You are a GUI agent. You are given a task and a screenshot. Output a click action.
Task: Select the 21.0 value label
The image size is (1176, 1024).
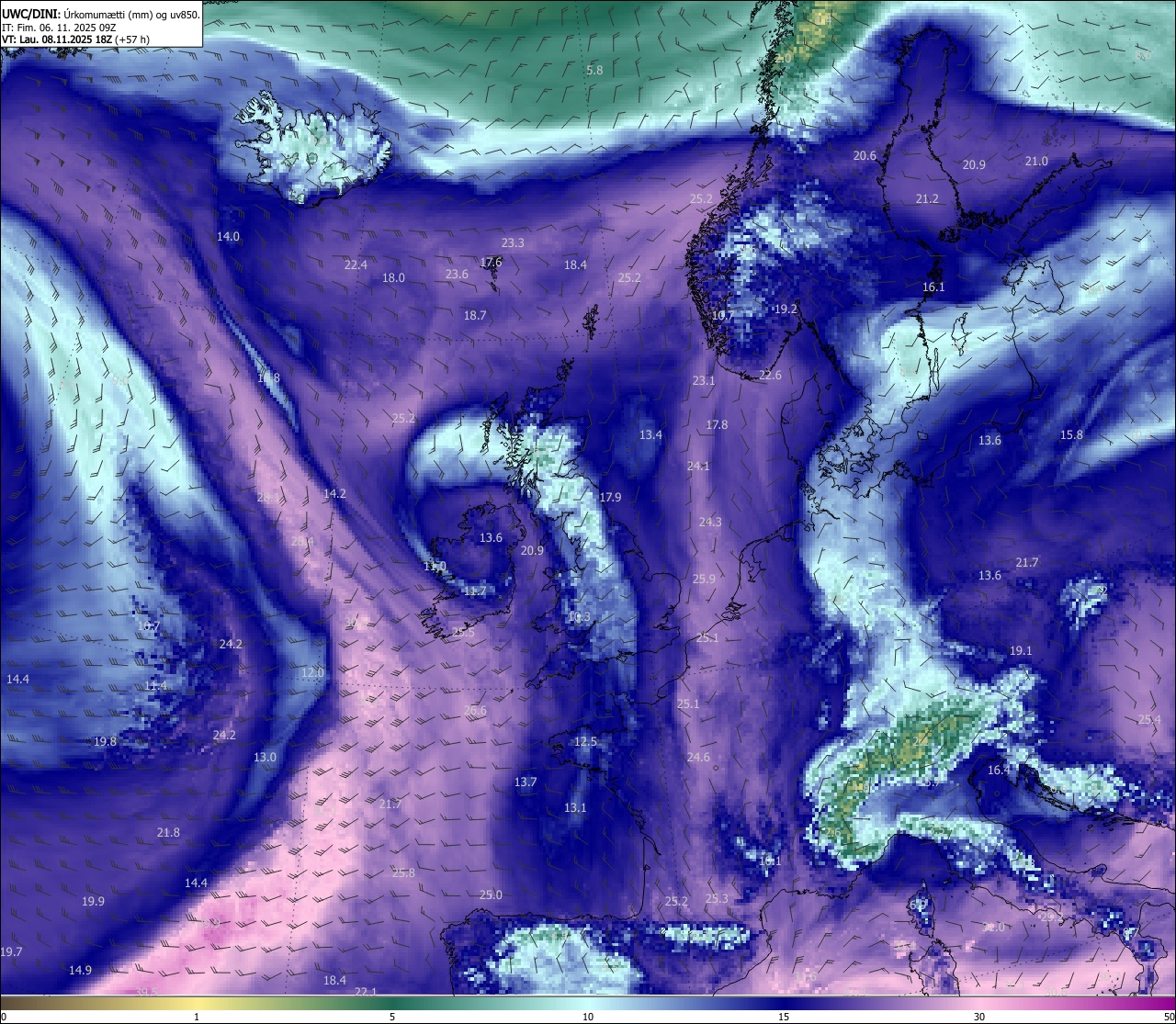(x=1036, y=162)
